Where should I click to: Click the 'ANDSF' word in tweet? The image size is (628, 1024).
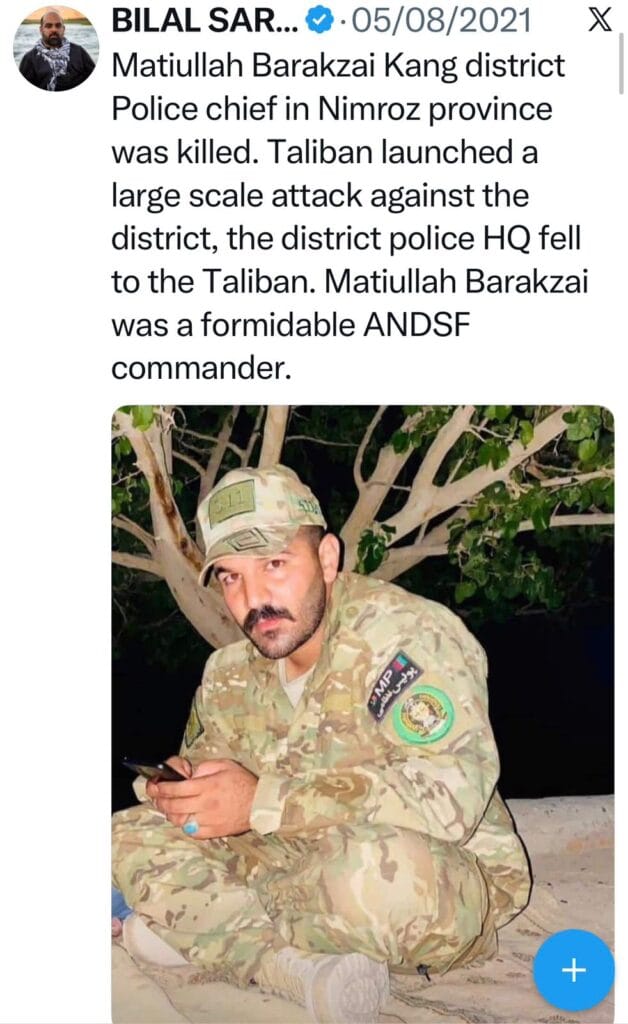416,325
